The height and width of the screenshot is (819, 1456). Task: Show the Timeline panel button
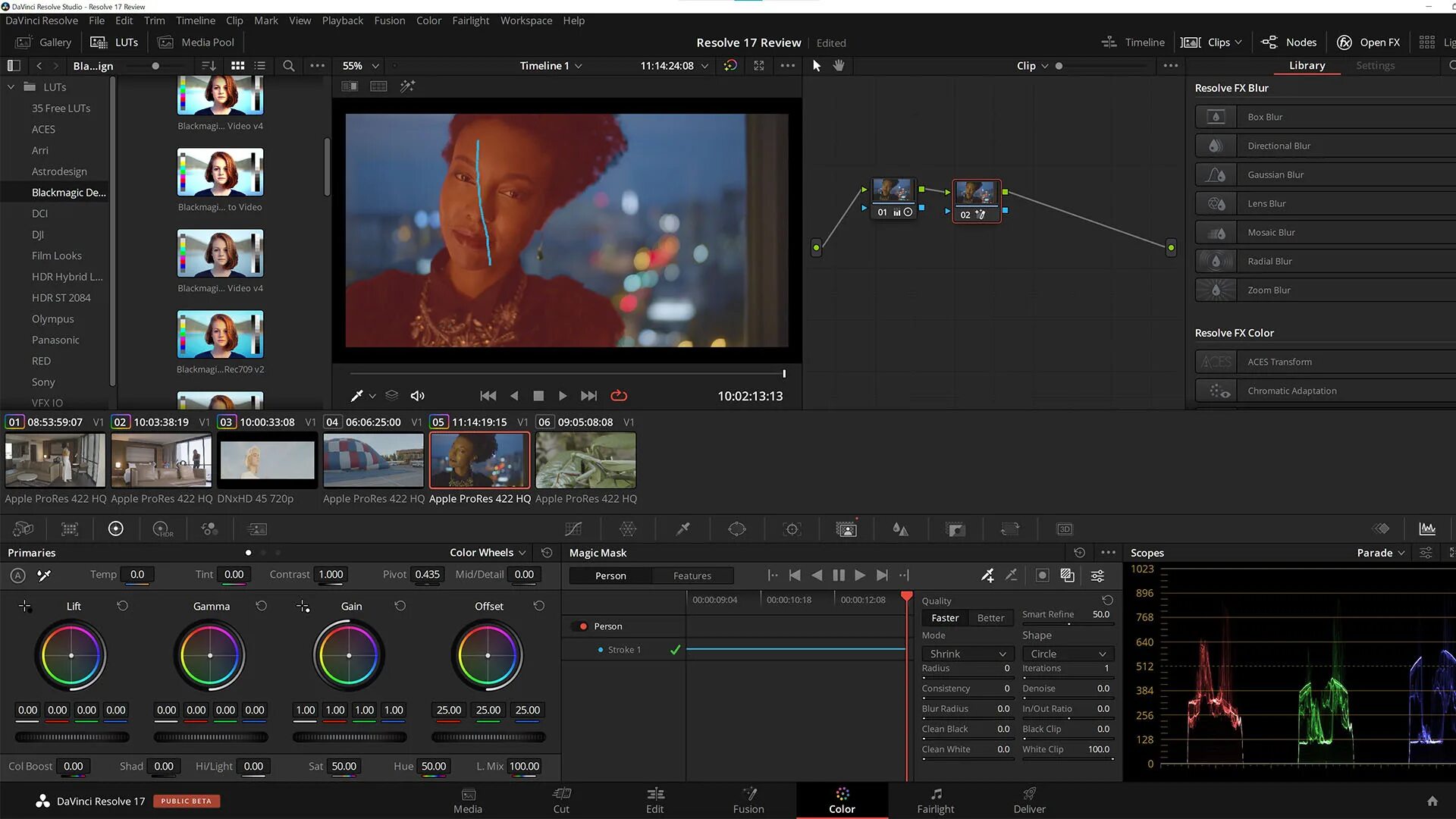point(1133,42)
